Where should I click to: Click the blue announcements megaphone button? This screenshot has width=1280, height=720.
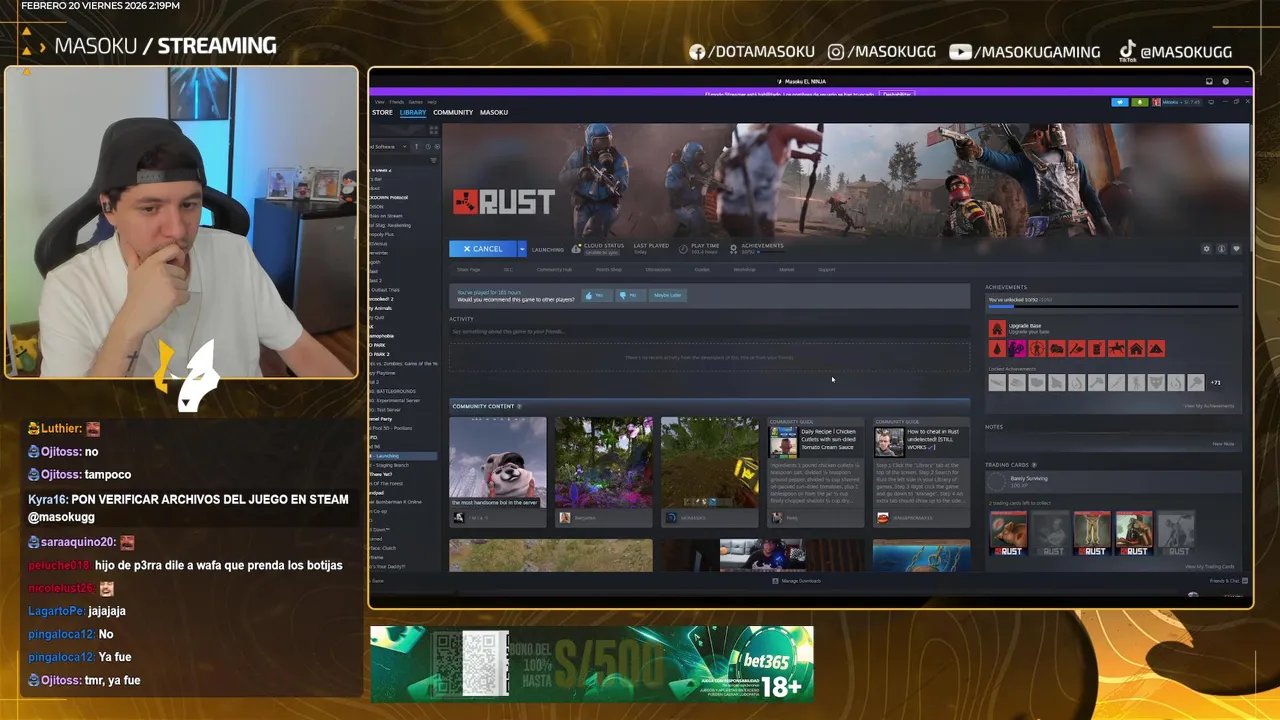click(1120, 102)
